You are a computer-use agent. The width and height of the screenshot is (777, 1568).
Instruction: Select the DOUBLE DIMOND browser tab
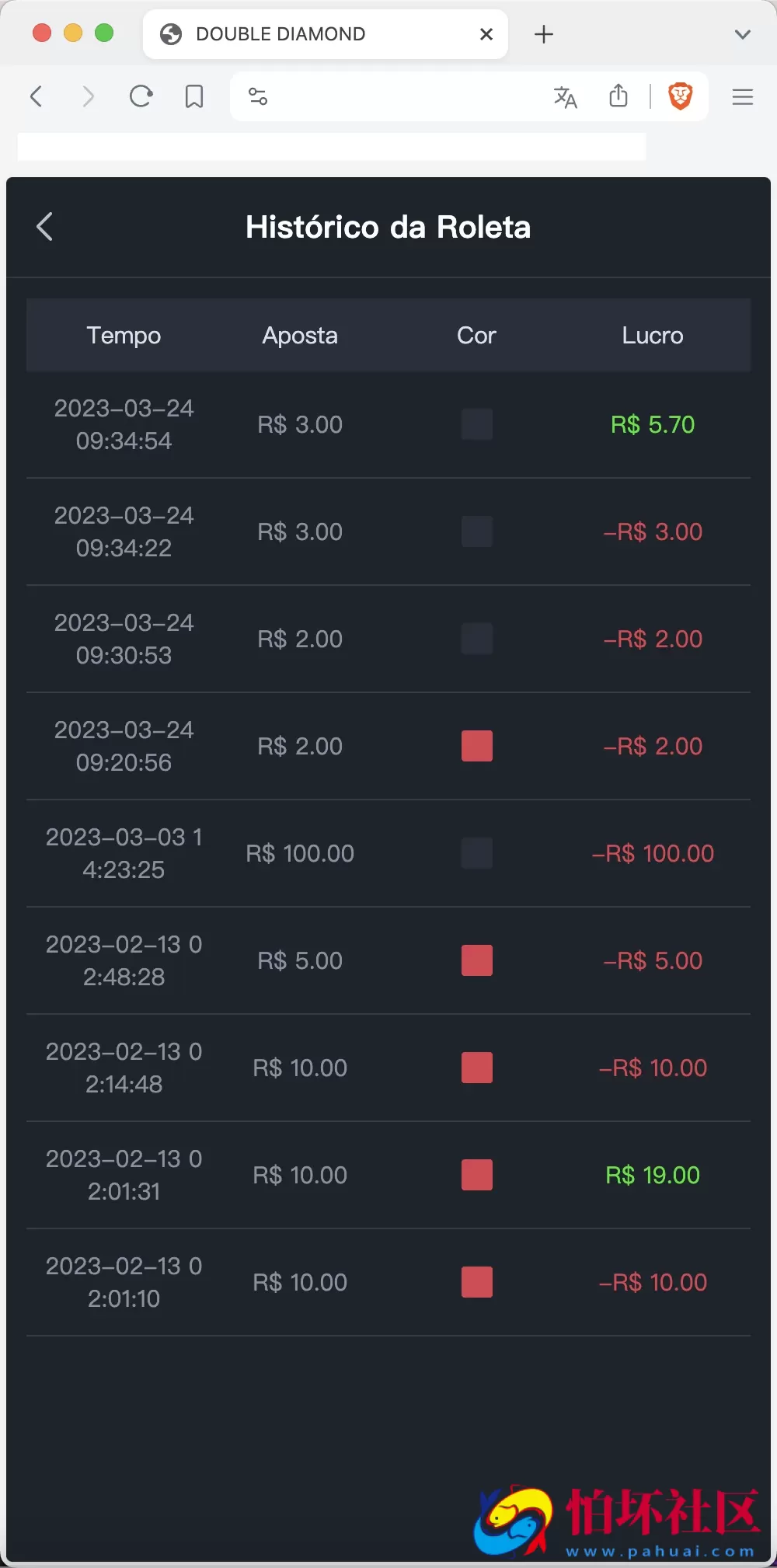click(x=311, y=34)
